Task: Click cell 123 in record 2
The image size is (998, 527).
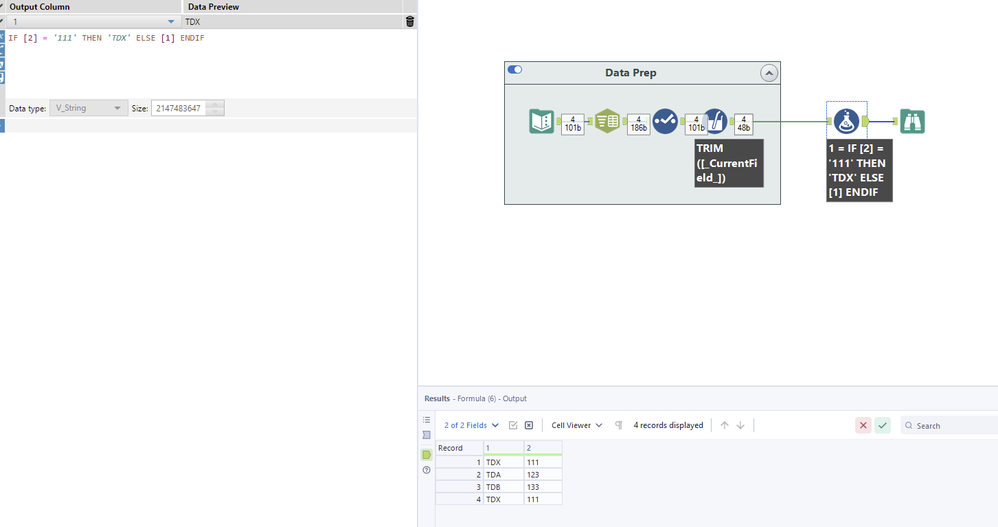Action: (543, 475)
